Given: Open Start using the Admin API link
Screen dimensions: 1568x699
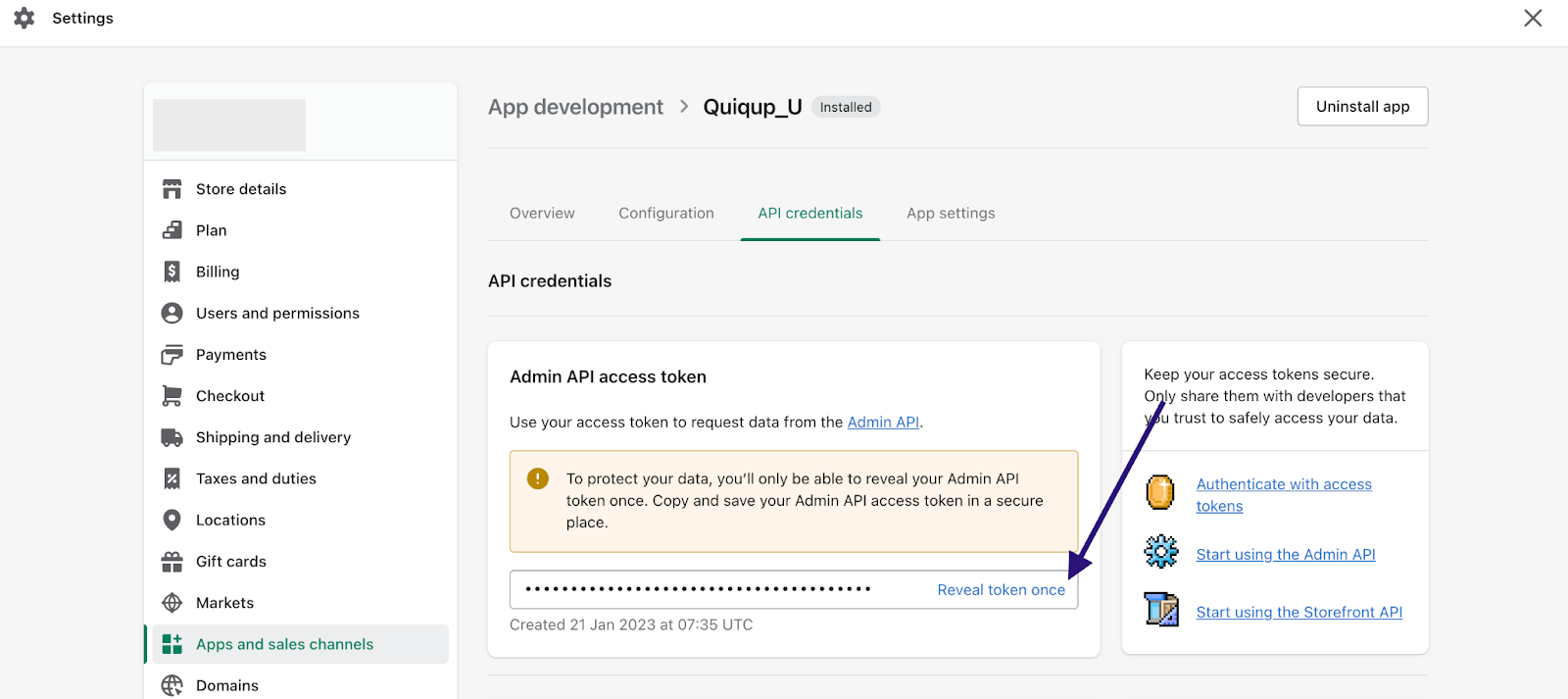Looking at the screenshot, I should tap(1286, 554).
